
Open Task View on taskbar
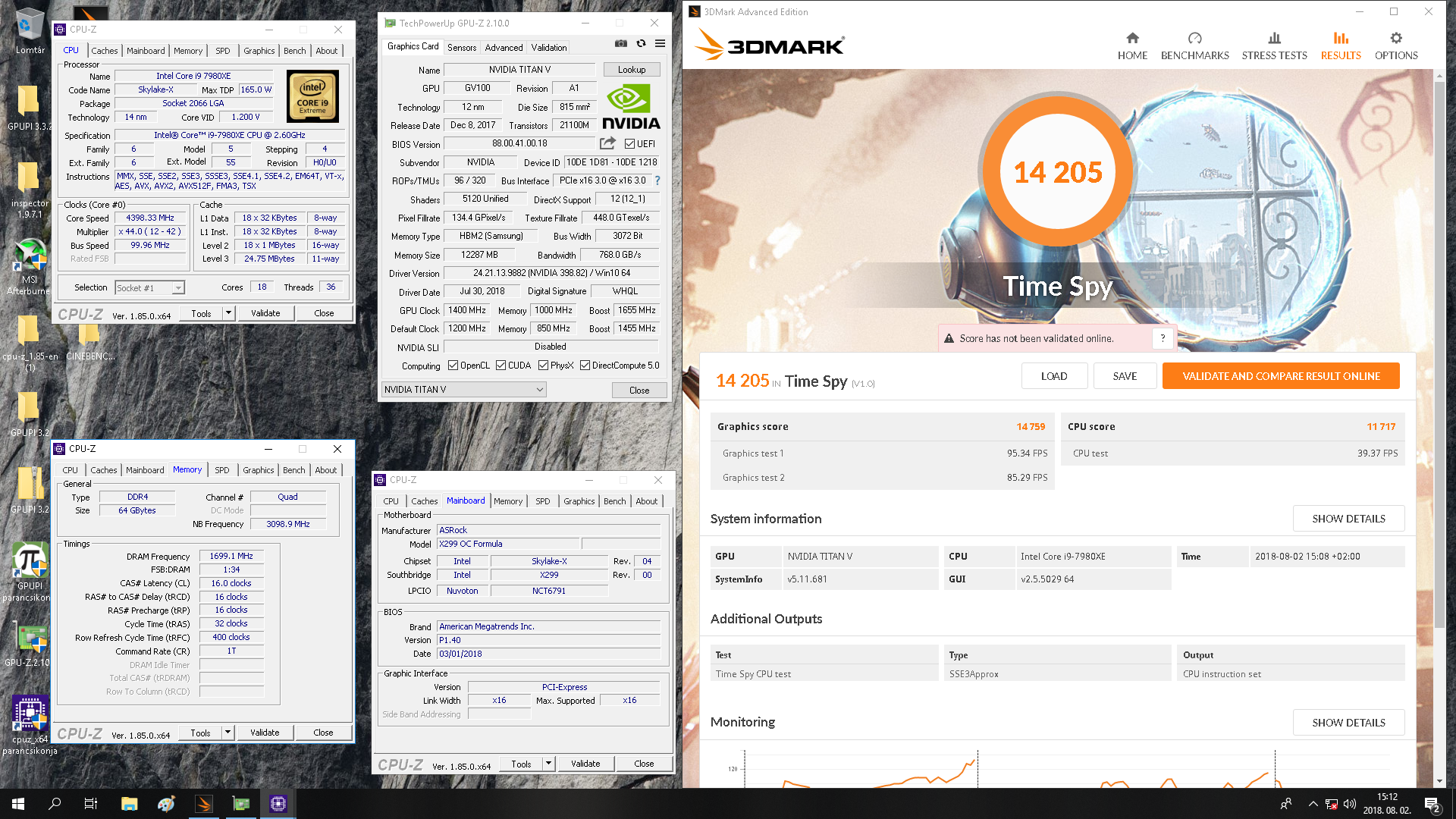tap(91, 804)
